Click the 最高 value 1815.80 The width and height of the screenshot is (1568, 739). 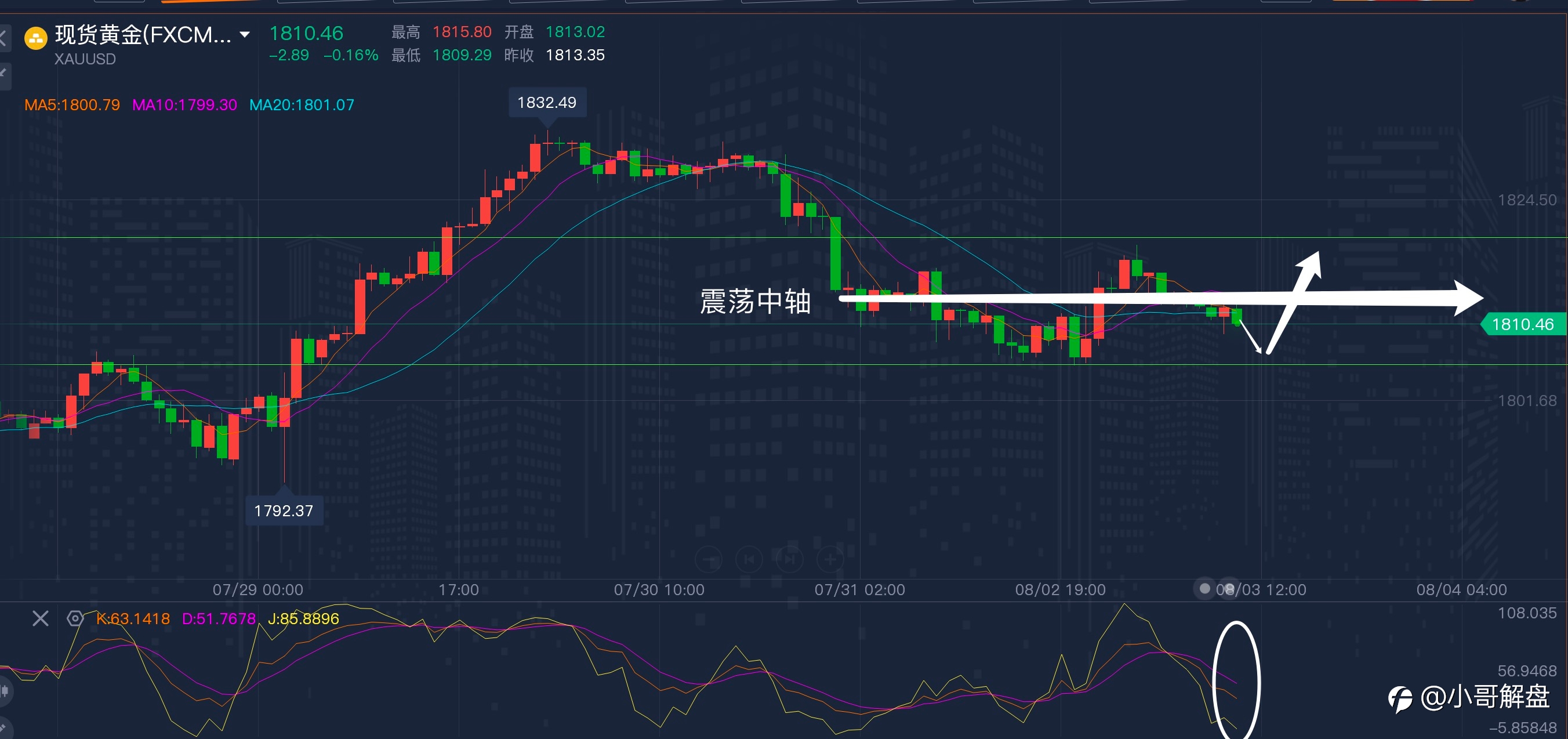coord(462,32)
